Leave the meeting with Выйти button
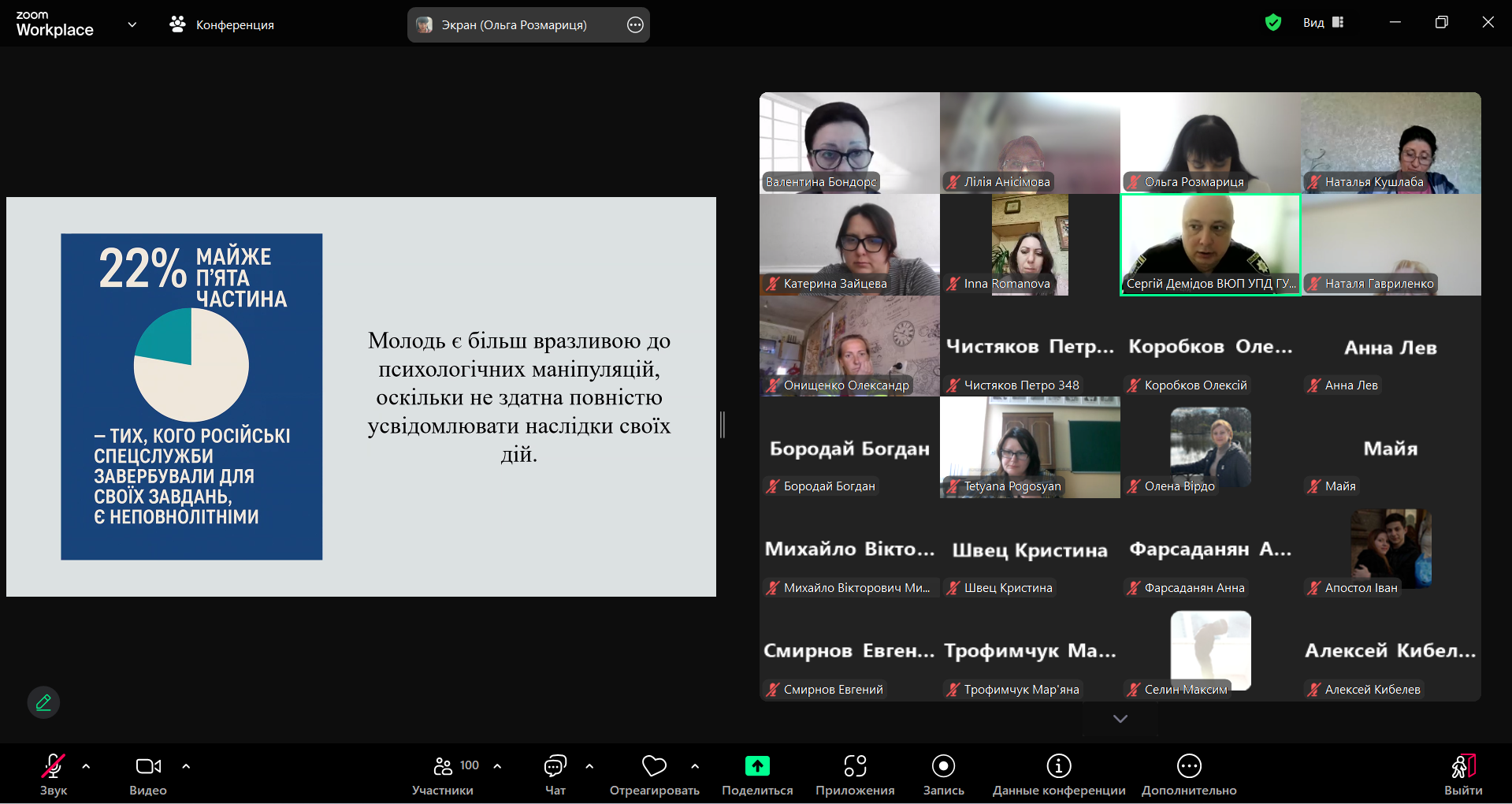Image resolution: width=1512 pixels, height=804 pixels. (1463, 774)
